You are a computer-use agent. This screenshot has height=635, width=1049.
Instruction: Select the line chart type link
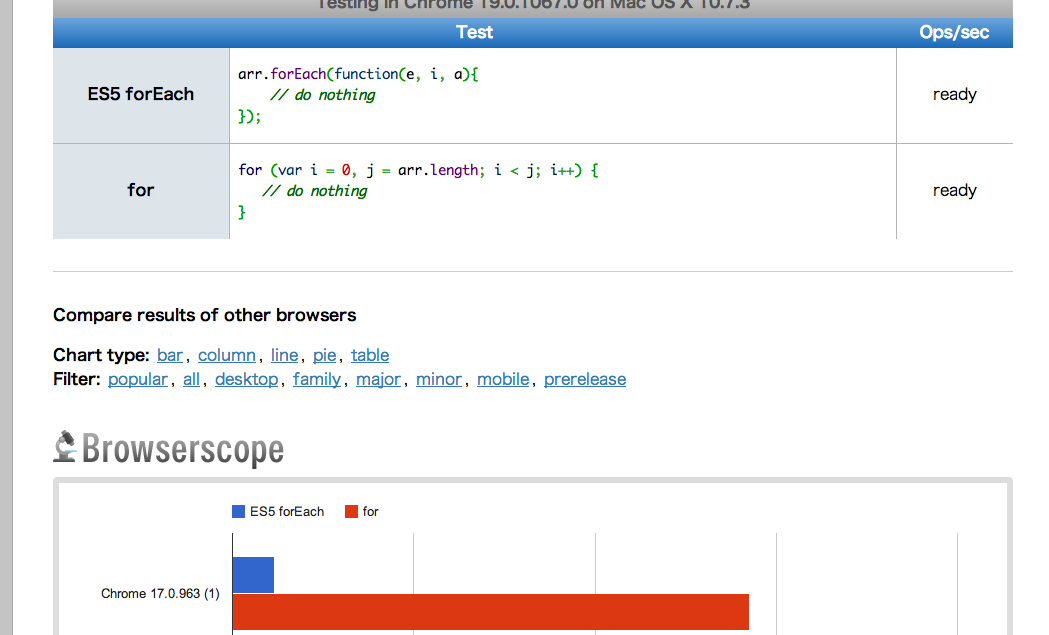(284, 355)
